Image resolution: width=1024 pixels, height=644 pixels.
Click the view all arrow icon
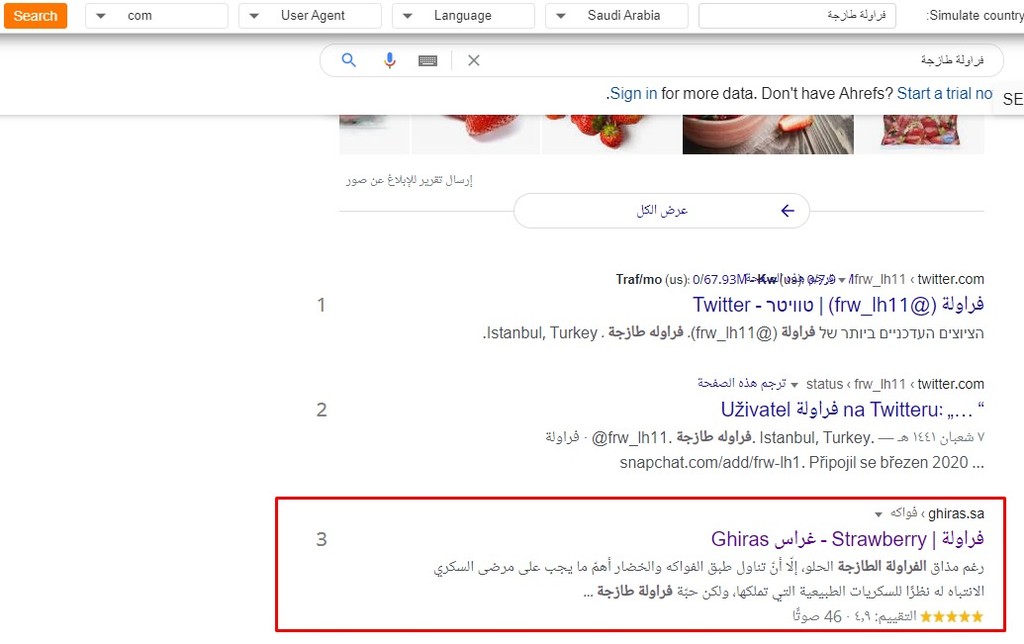788,210
